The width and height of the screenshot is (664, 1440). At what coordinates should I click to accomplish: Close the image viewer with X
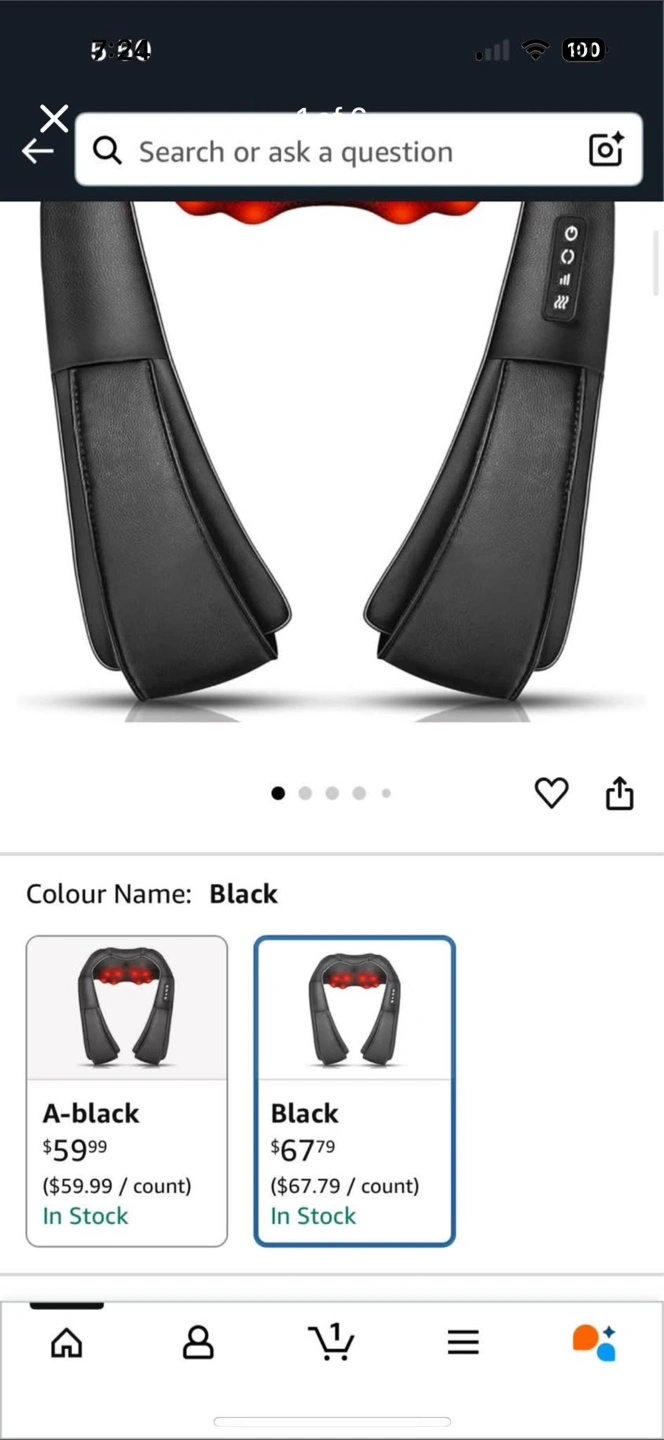[x=55, y=118]
